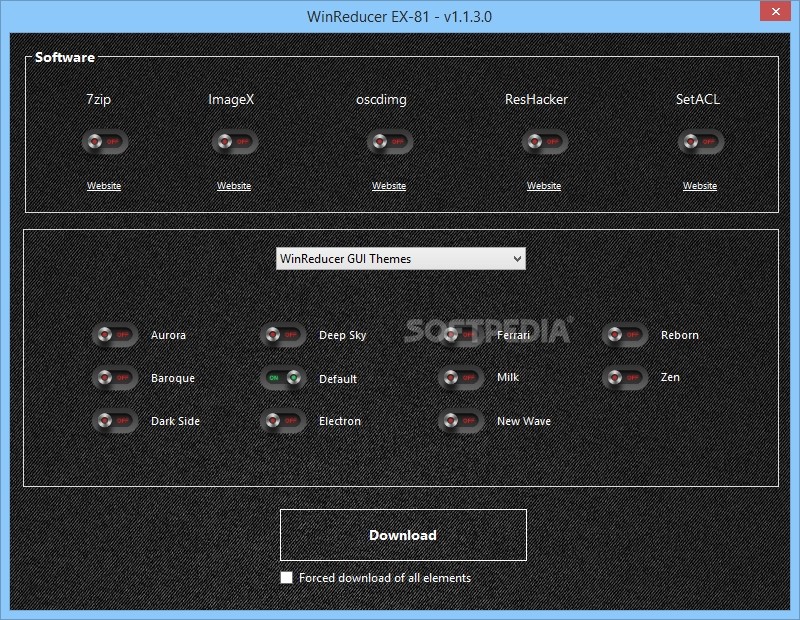
Task: Turn on the New Wave theme toggle
Action: [461, 420]
